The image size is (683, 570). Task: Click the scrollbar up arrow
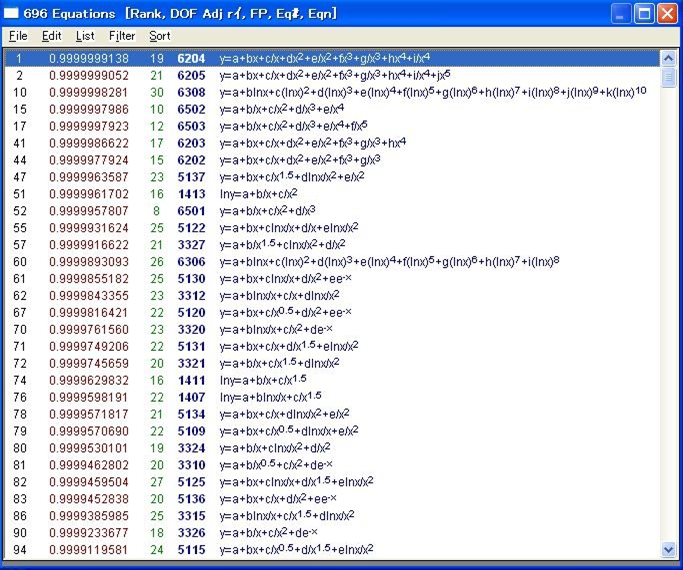pyautogui.click(x=668, y=58)
